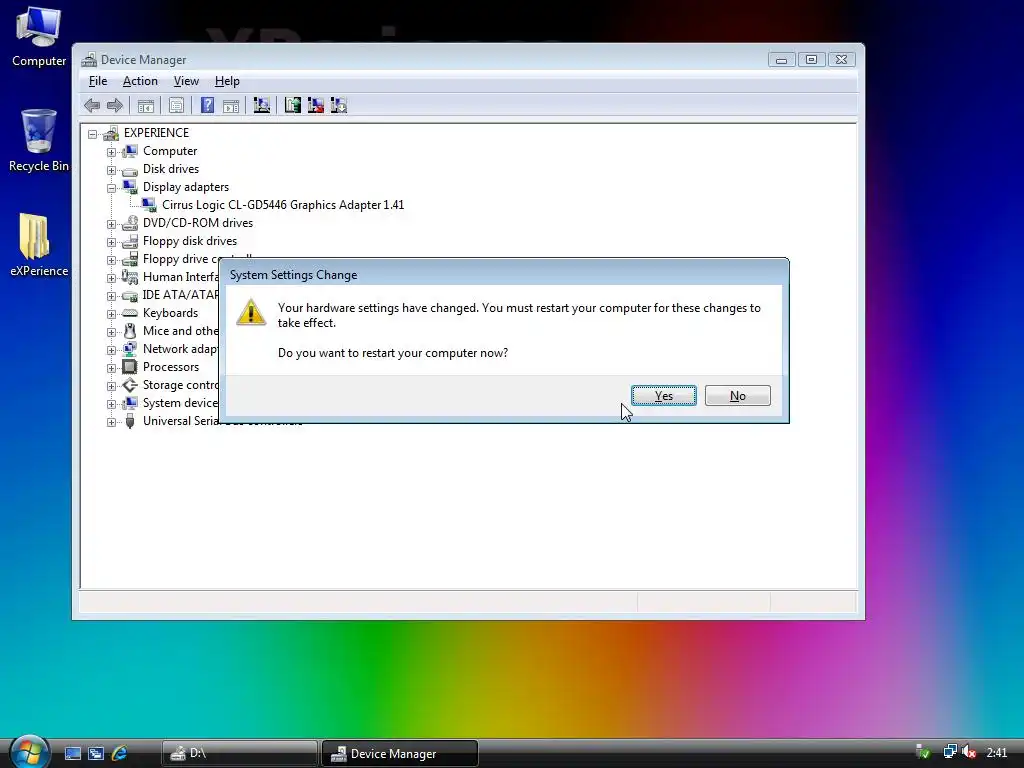1024x768 pixels.
Task: Toggle the Show/Hide Console Tree toolbar icon
Action: point(146,105)
